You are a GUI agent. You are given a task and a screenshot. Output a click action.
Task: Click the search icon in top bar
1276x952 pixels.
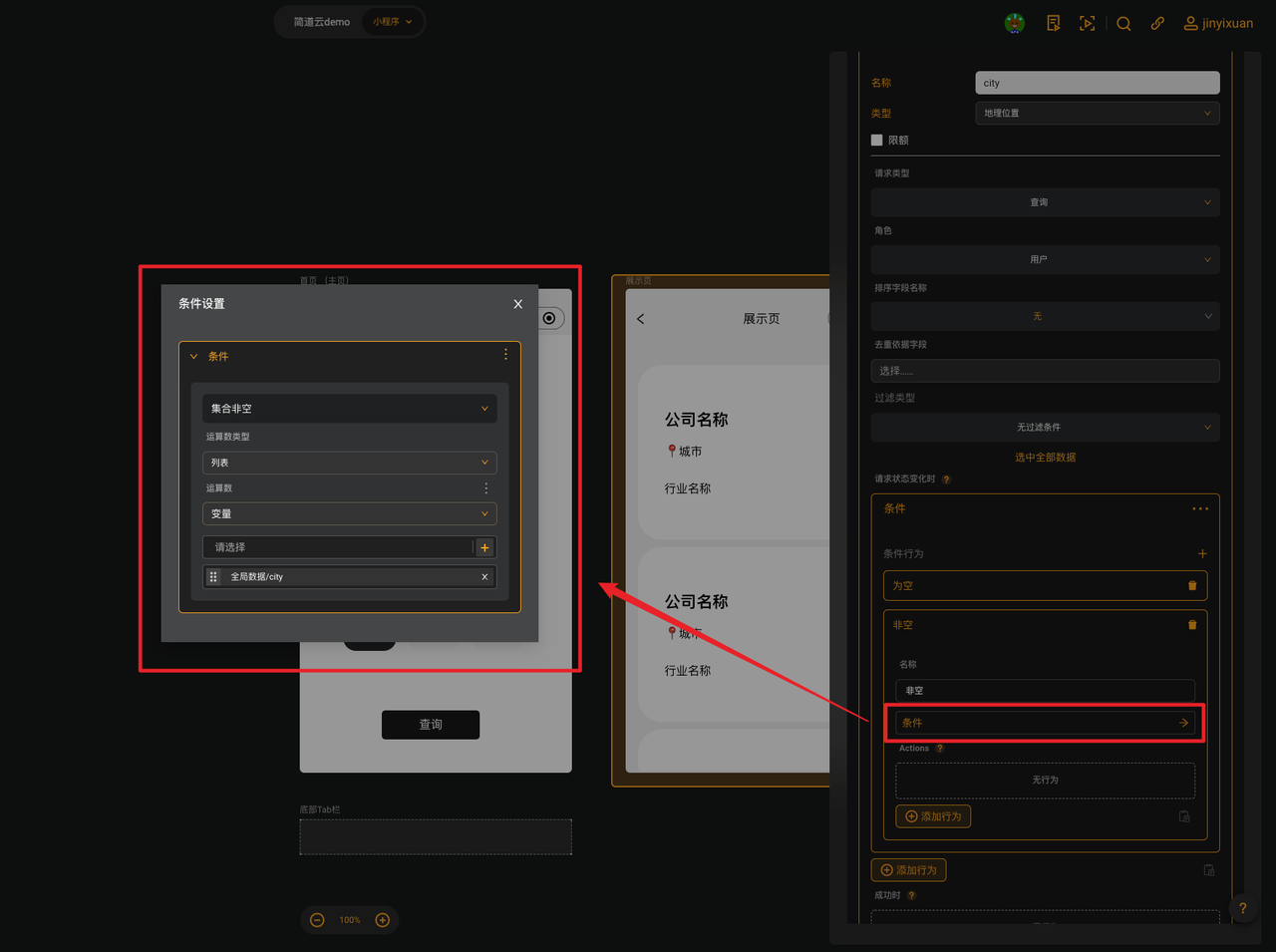pos(1123,23)
